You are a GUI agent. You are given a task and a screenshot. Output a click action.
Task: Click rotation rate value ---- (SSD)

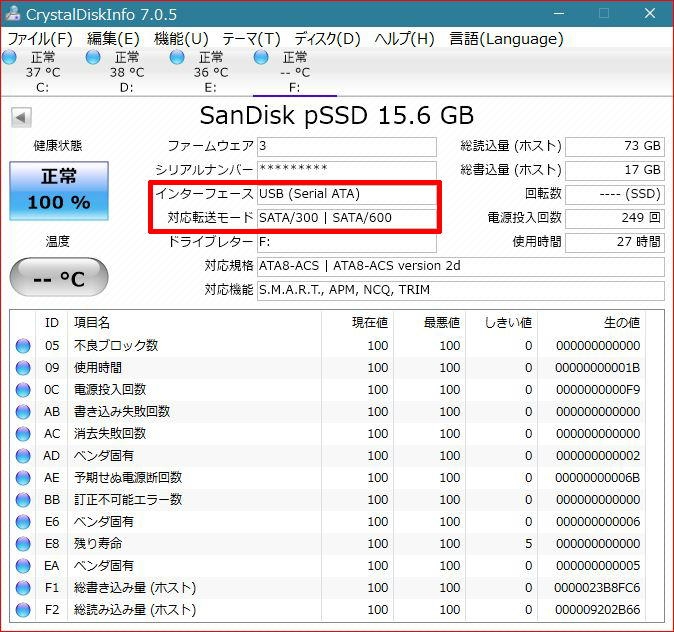(x=615, y=195)
